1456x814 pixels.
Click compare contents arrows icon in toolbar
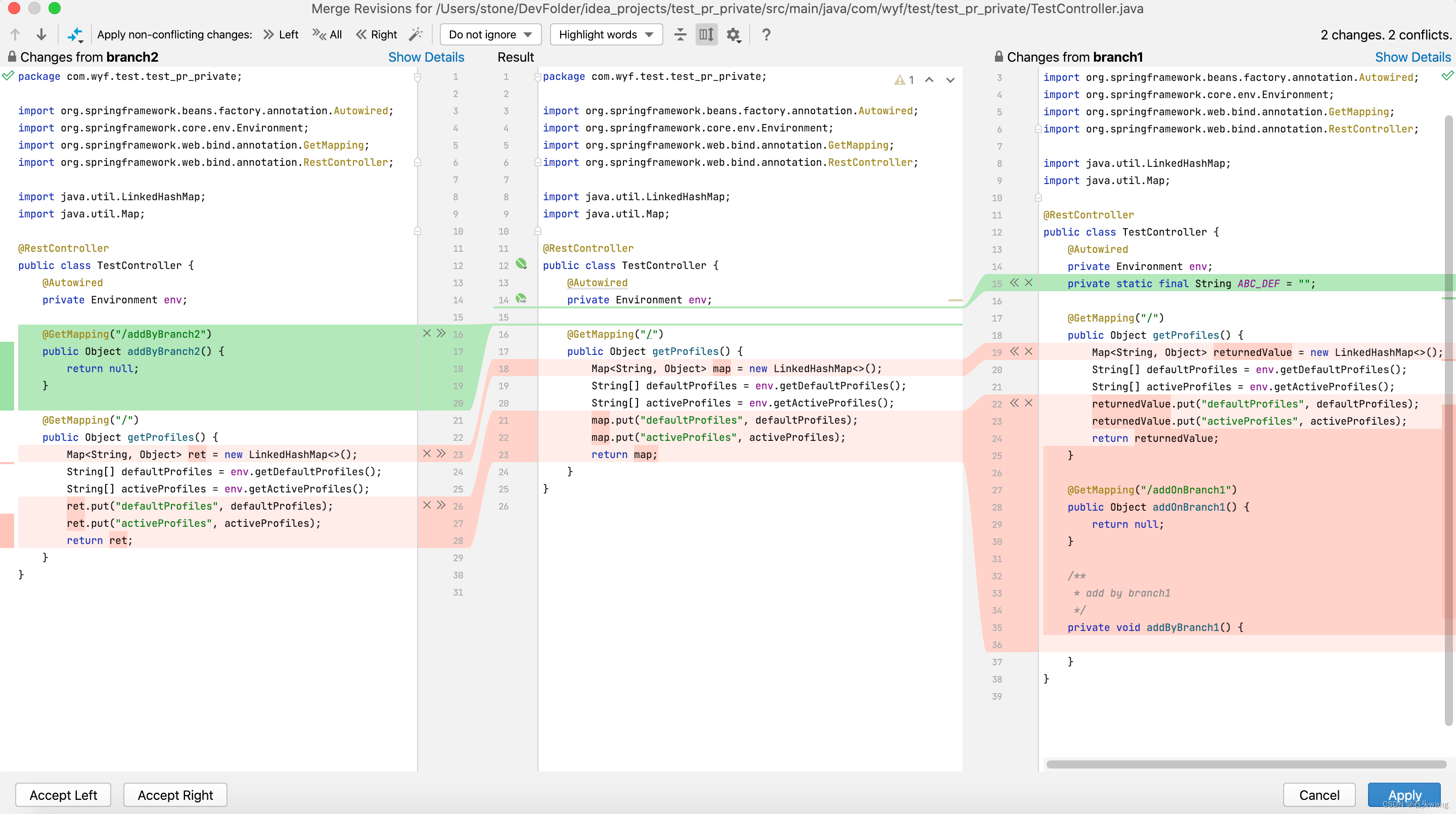coord(75,34)
